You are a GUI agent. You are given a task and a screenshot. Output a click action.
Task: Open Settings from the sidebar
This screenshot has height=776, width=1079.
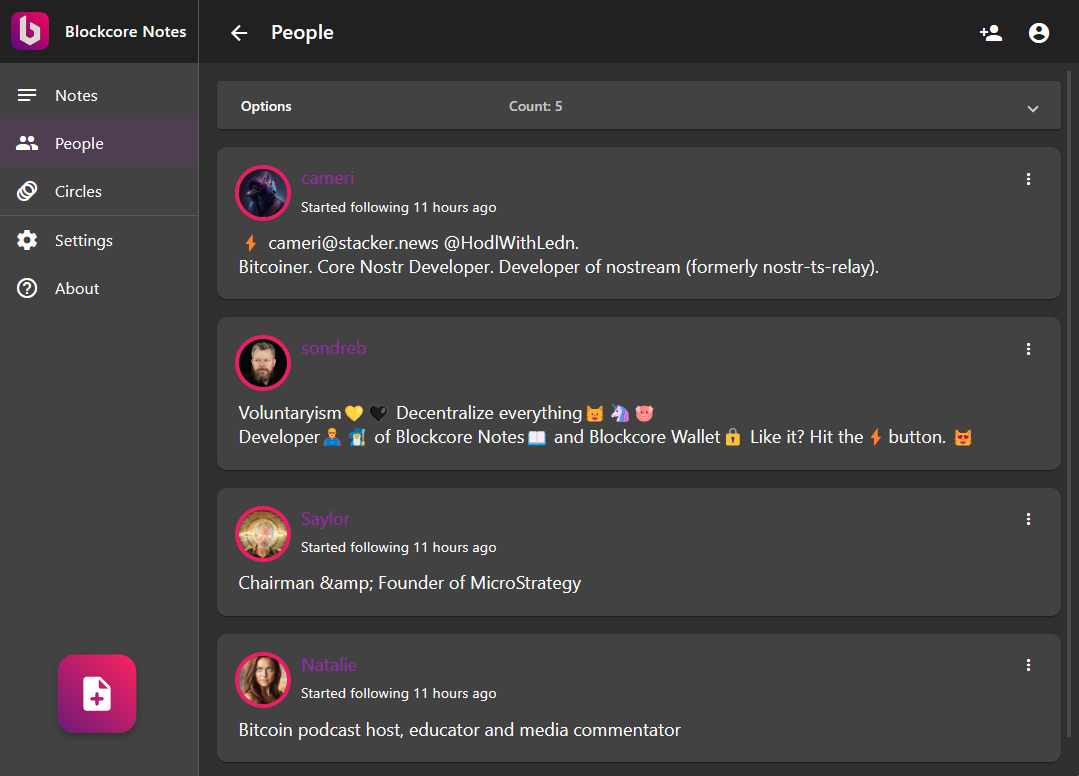point(83,241)
